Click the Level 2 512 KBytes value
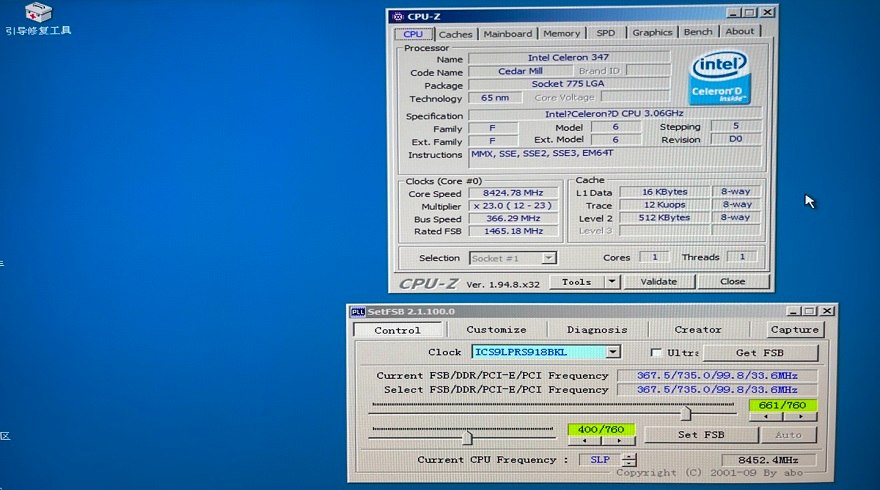Viewport: 880px width, 490px height. click(x=664, y=217)
